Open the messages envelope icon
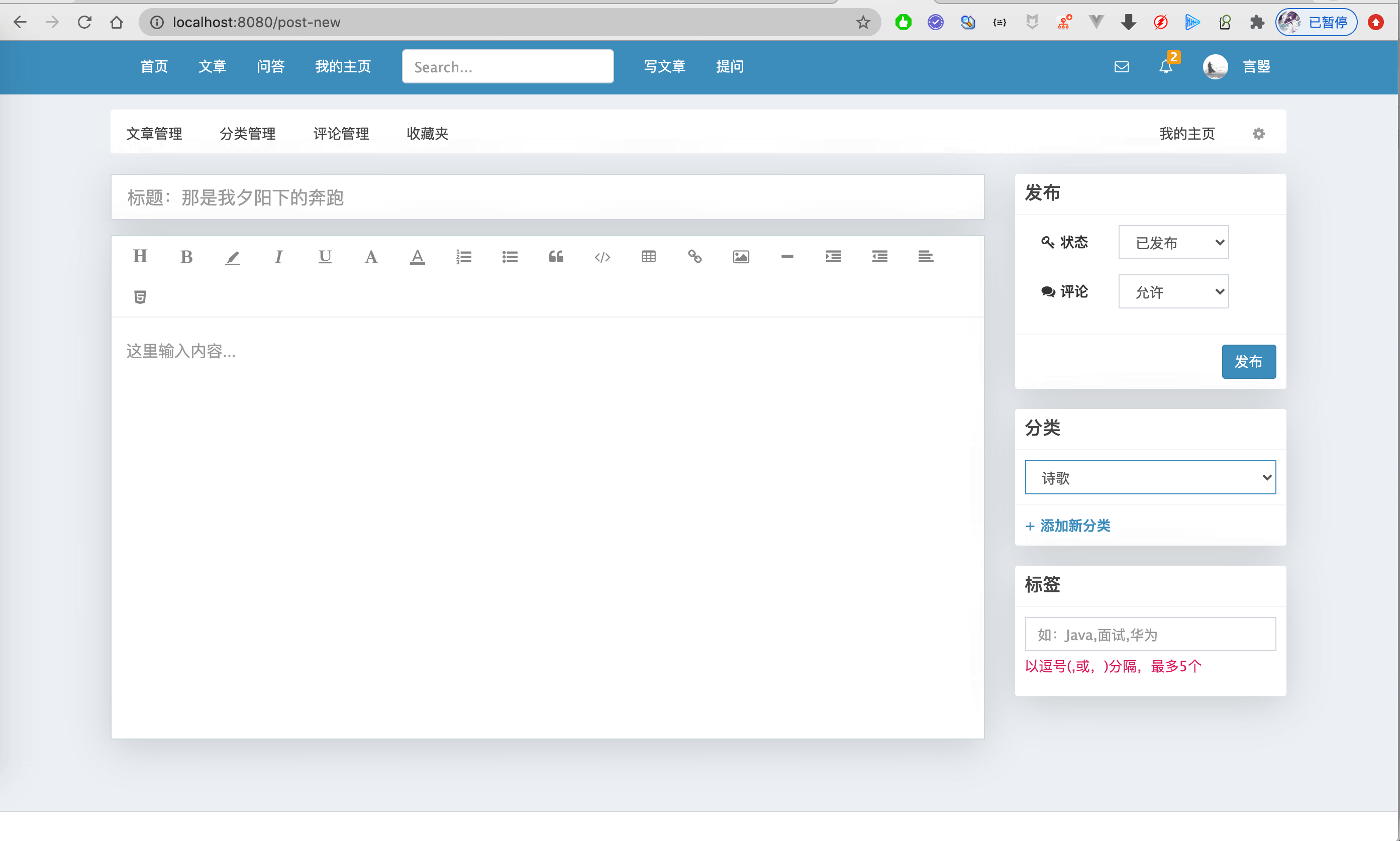The image size is (1400, 841). point(1121,66)
